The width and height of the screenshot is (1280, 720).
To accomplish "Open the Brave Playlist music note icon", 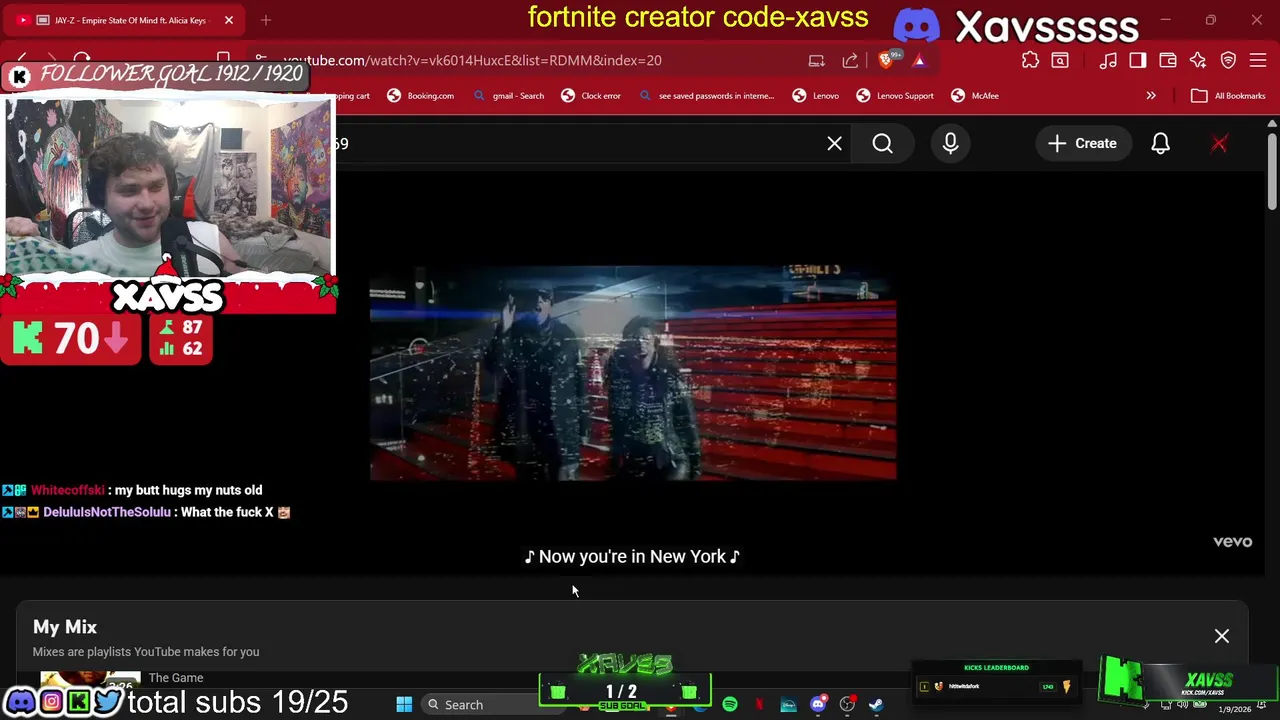I will [x=1108, y=60].
